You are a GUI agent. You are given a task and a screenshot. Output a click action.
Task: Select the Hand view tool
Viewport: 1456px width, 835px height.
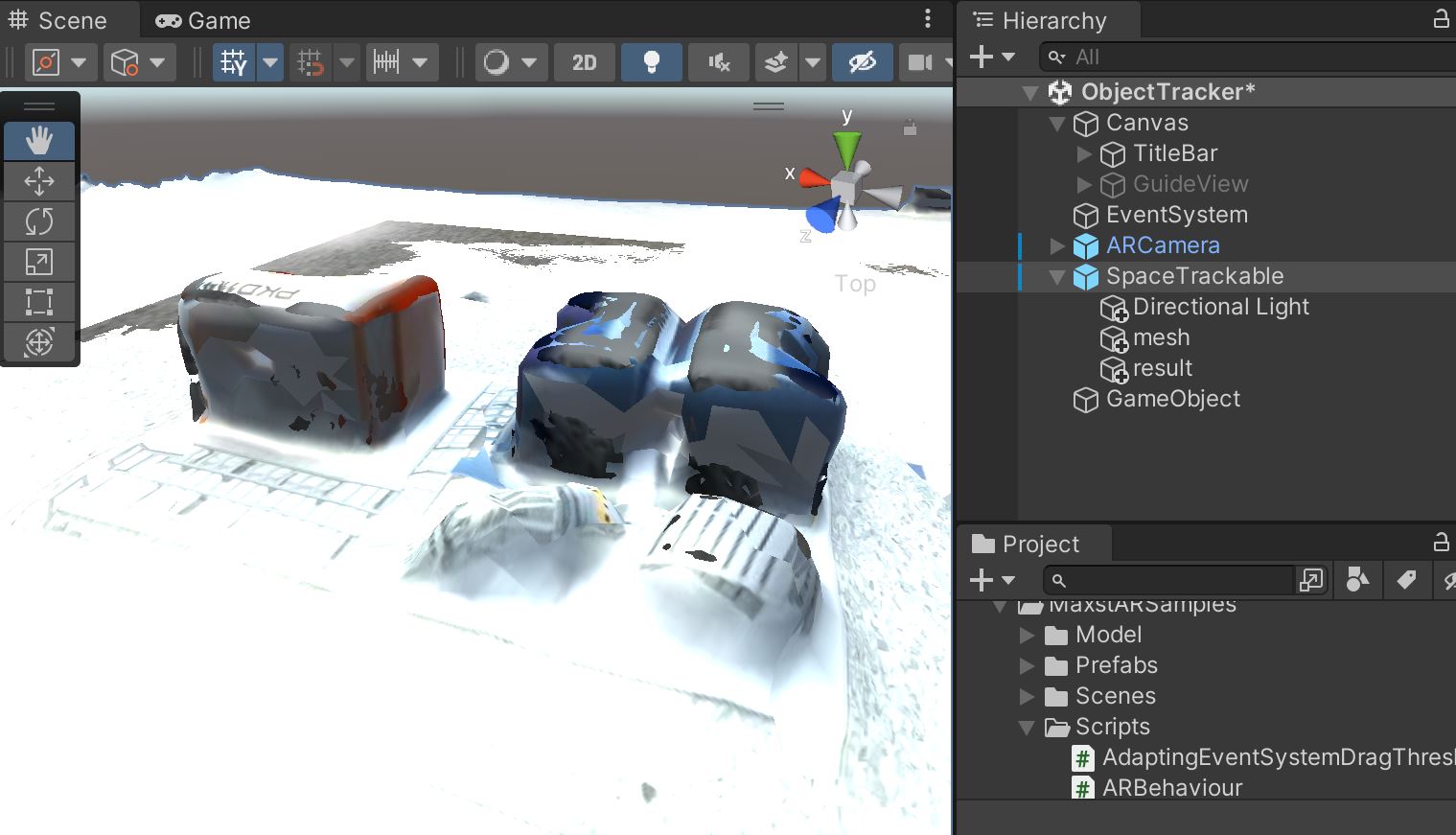tap(39, 141)
